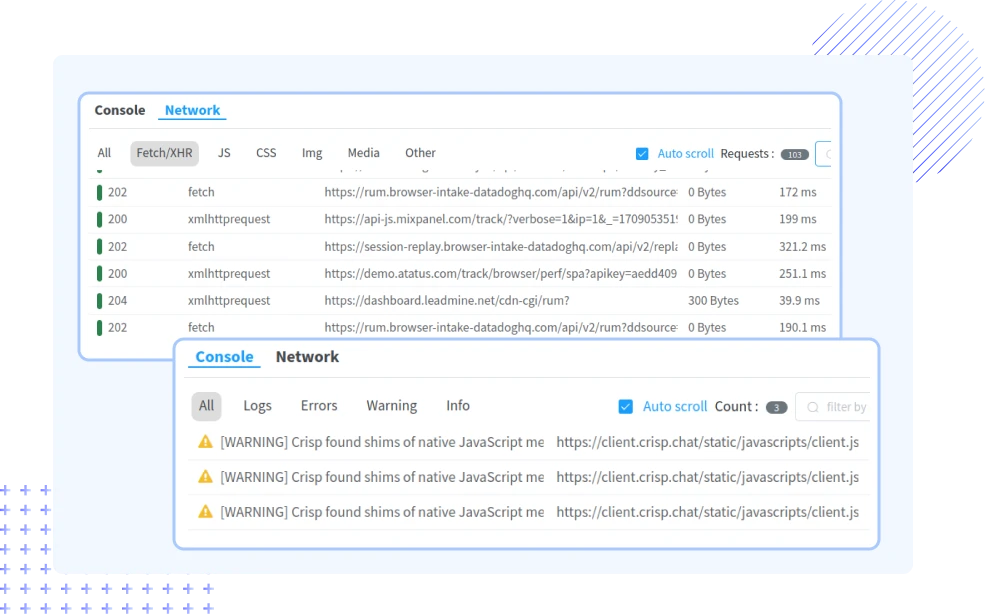Viewport: 985px width, 614px height.
Task: Select the rum.browser-intake URL in the 172 ms row
Action: (x=501, y=192)
